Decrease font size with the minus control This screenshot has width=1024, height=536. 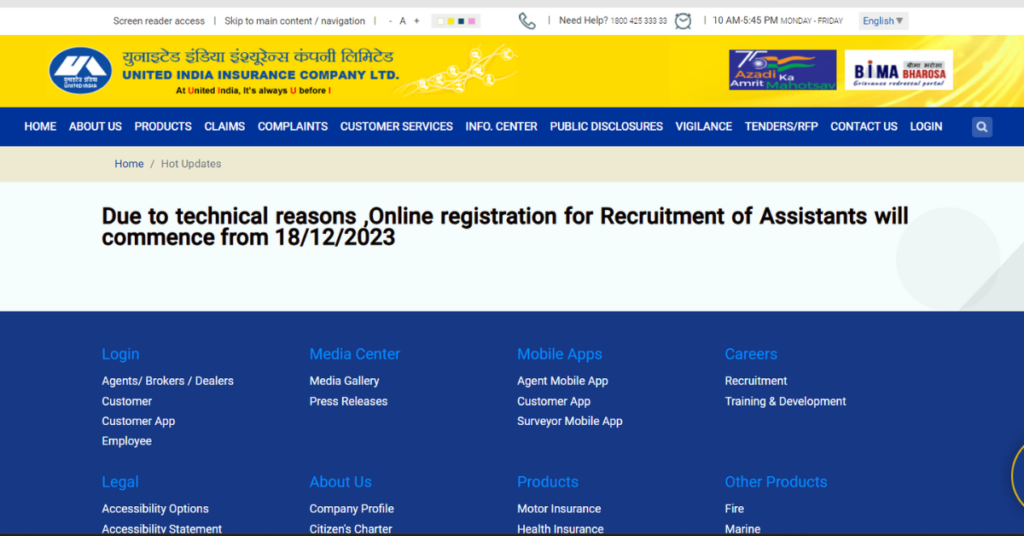pyautogui.click(x=390, y=21)
